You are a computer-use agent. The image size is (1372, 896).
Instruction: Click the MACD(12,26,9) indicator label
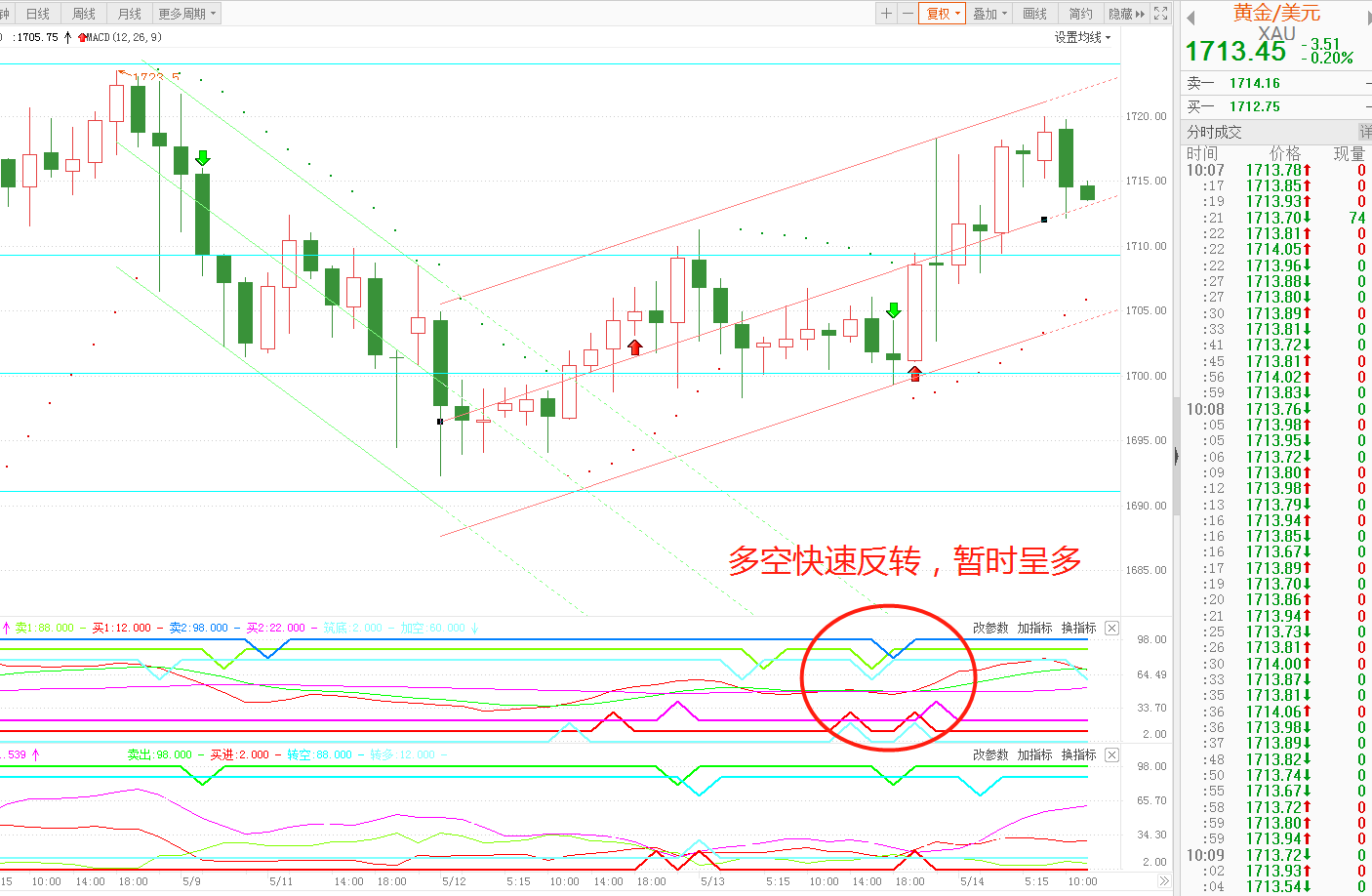(x=124, y=38)
